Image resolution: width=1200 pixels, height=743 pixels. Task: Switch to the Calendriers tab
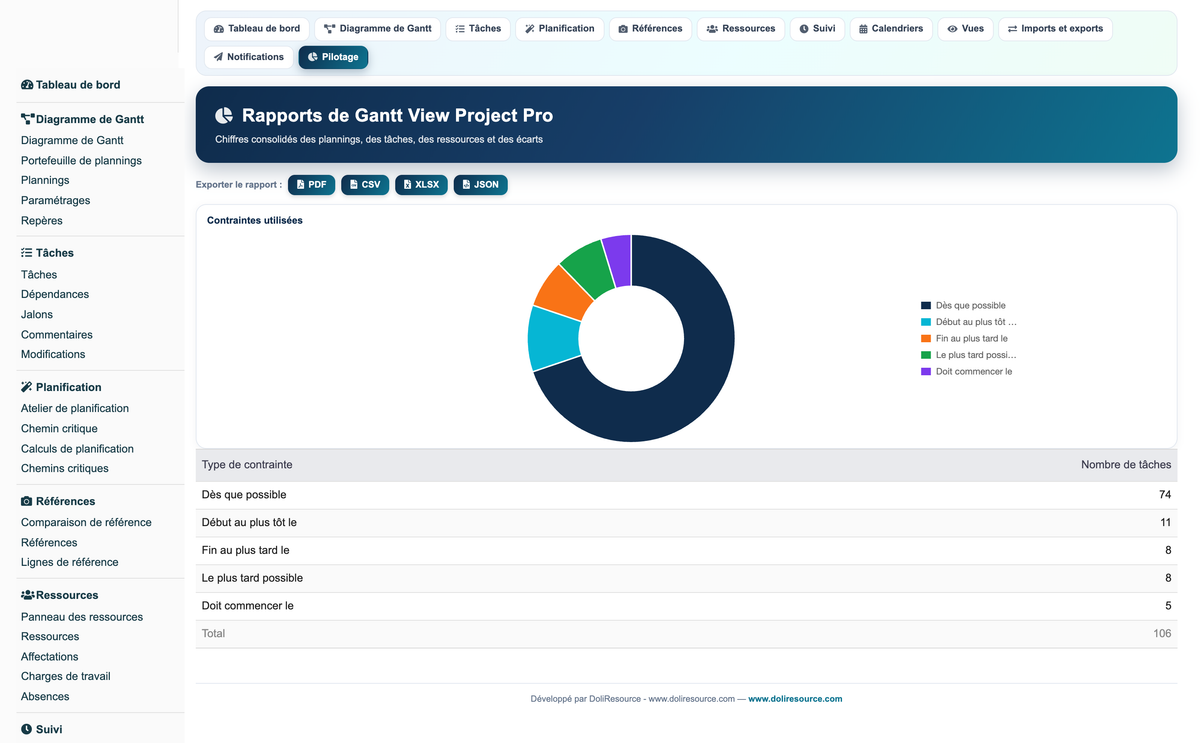click(891, 29)
